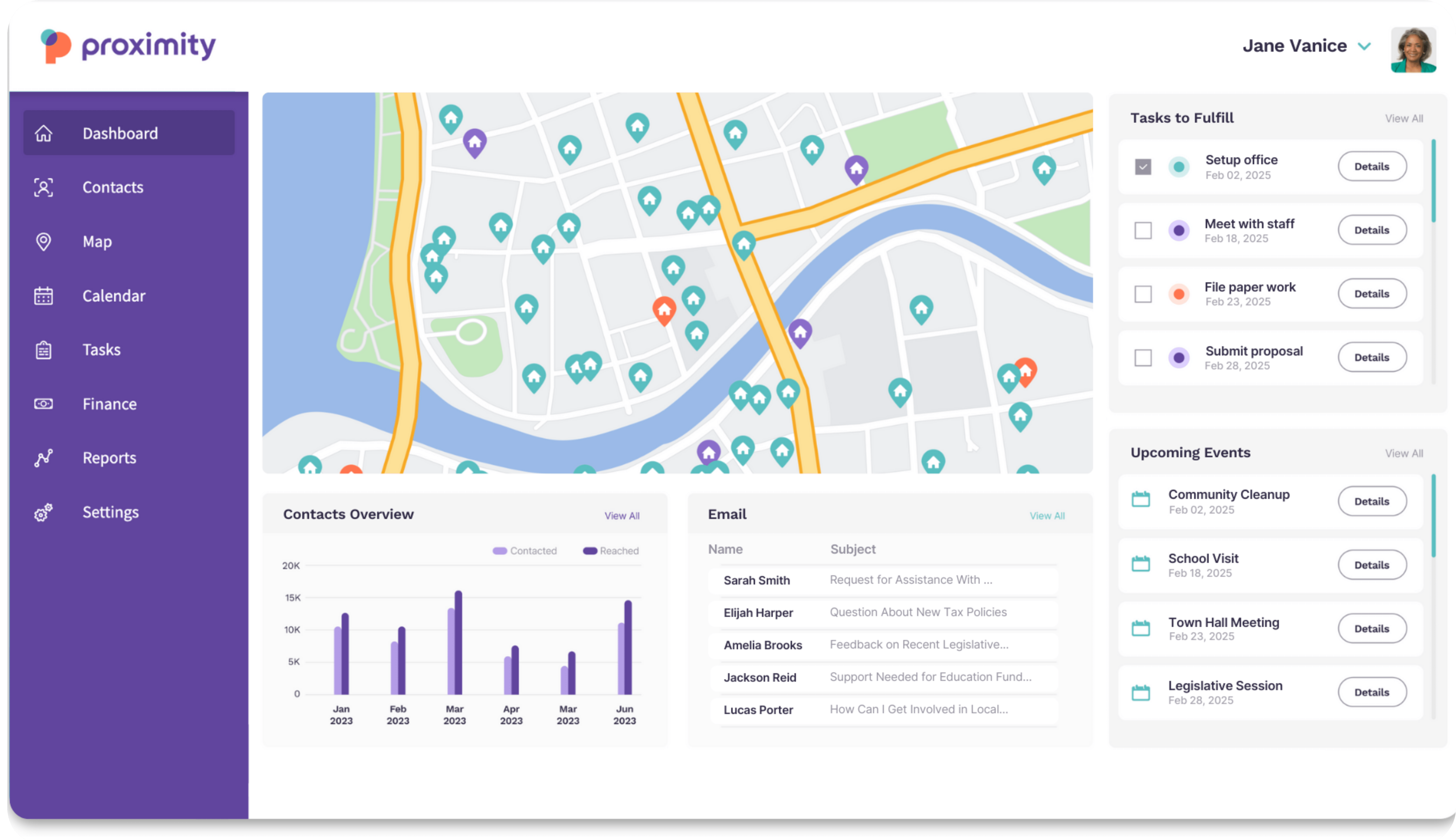
Task: Open Details for File paper work
Action: 1372,294
